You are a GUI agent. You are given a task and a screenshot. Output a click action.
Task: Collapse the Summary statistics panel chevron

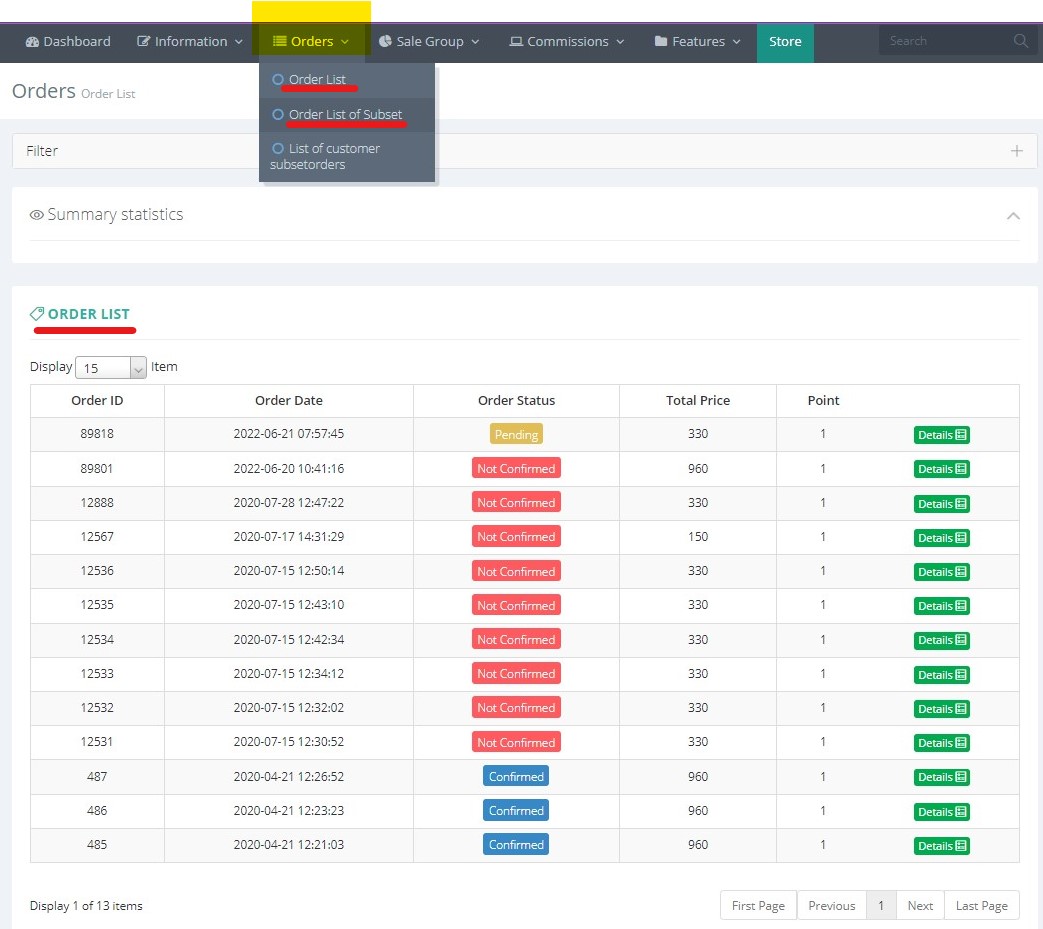(1013, 215)
